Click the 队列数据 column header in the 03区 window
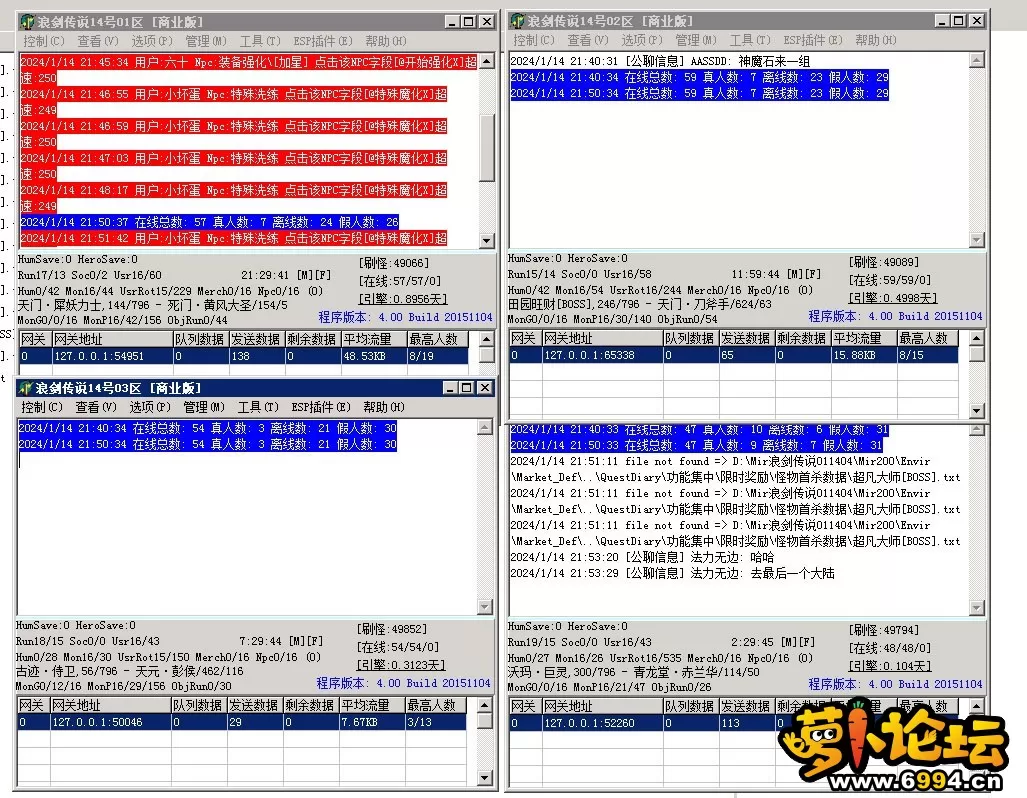This screenshot has width=1027, height=798. tap(198, 706)
